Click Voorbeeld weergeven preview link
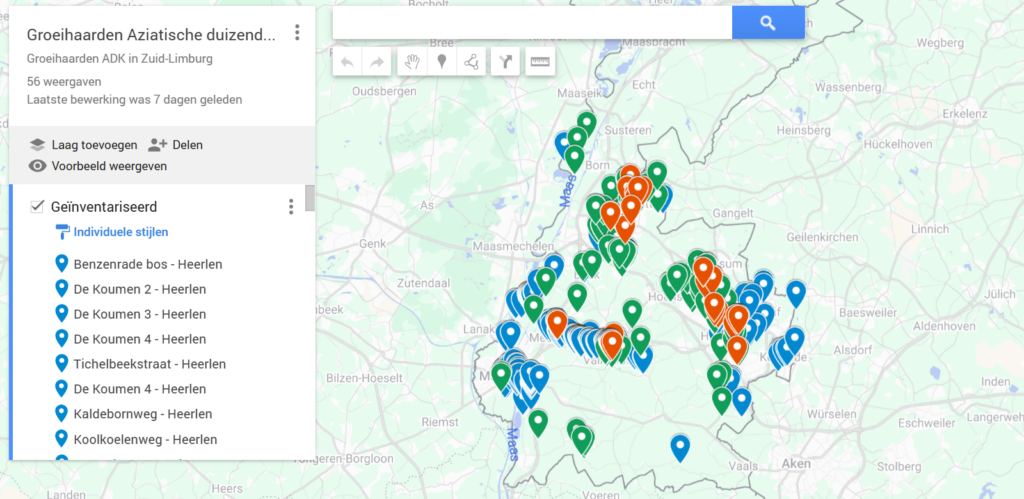Viewport: 1024px width, 499px height. point(109,166)
